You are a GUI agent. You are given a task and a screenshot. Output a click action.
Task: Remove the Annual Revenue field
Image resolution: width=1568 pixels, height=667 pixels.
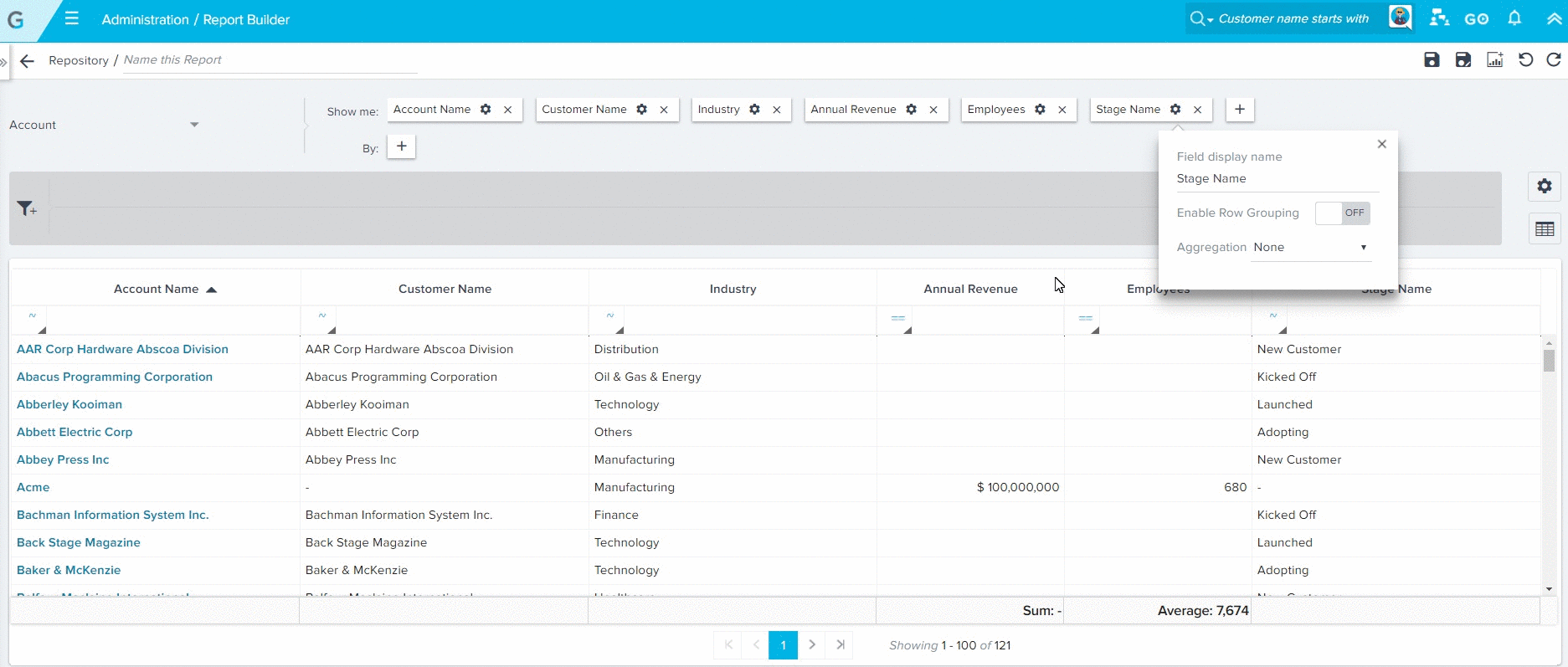(933, 110)
